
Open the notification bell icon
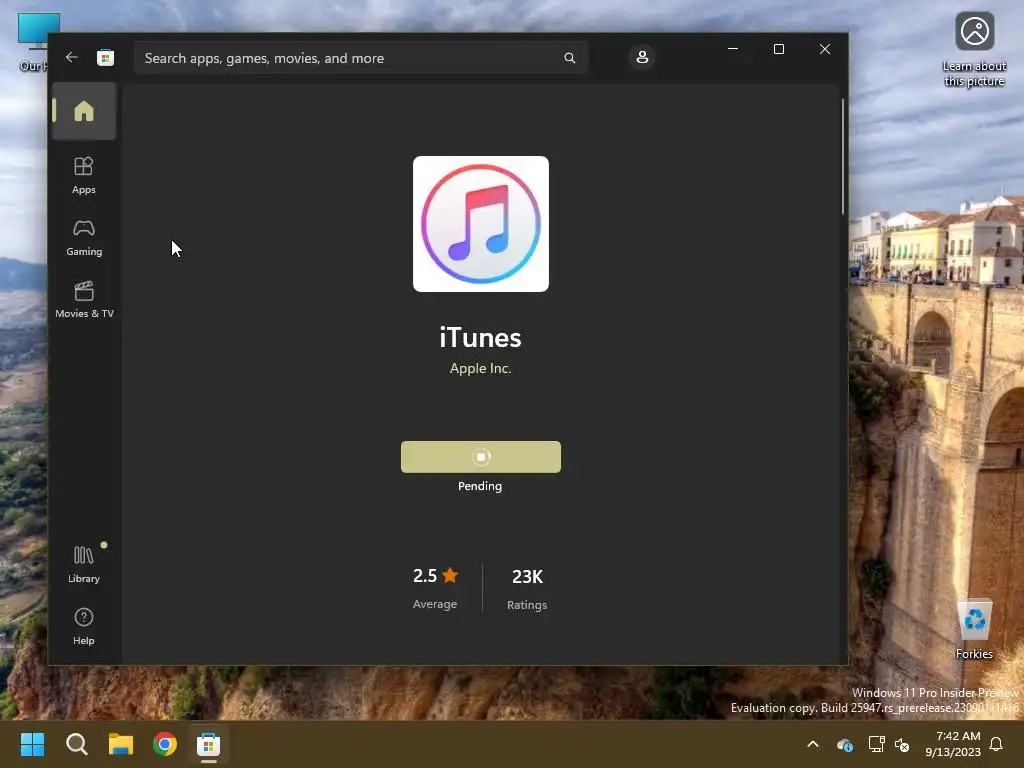996,744
